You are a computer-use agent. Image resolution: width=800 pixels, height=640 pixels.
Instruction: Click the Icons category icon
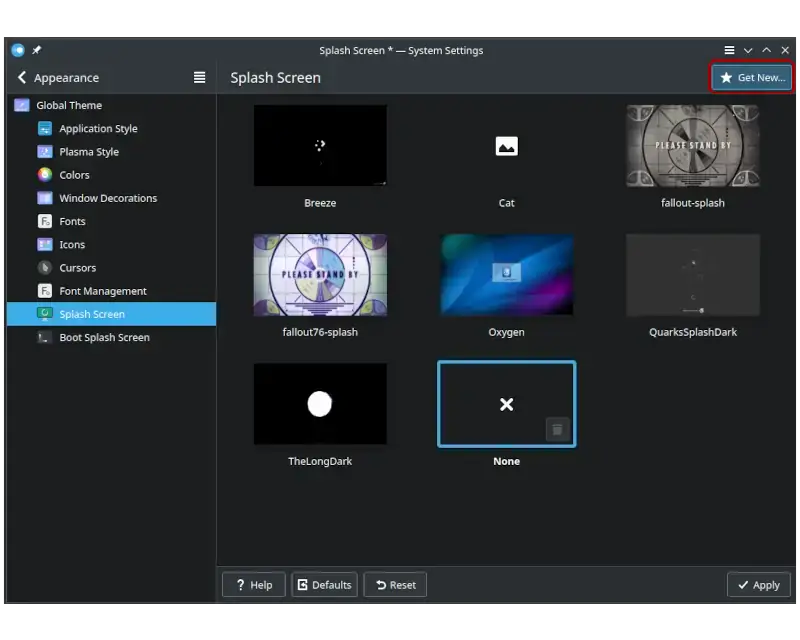[45, 245]
